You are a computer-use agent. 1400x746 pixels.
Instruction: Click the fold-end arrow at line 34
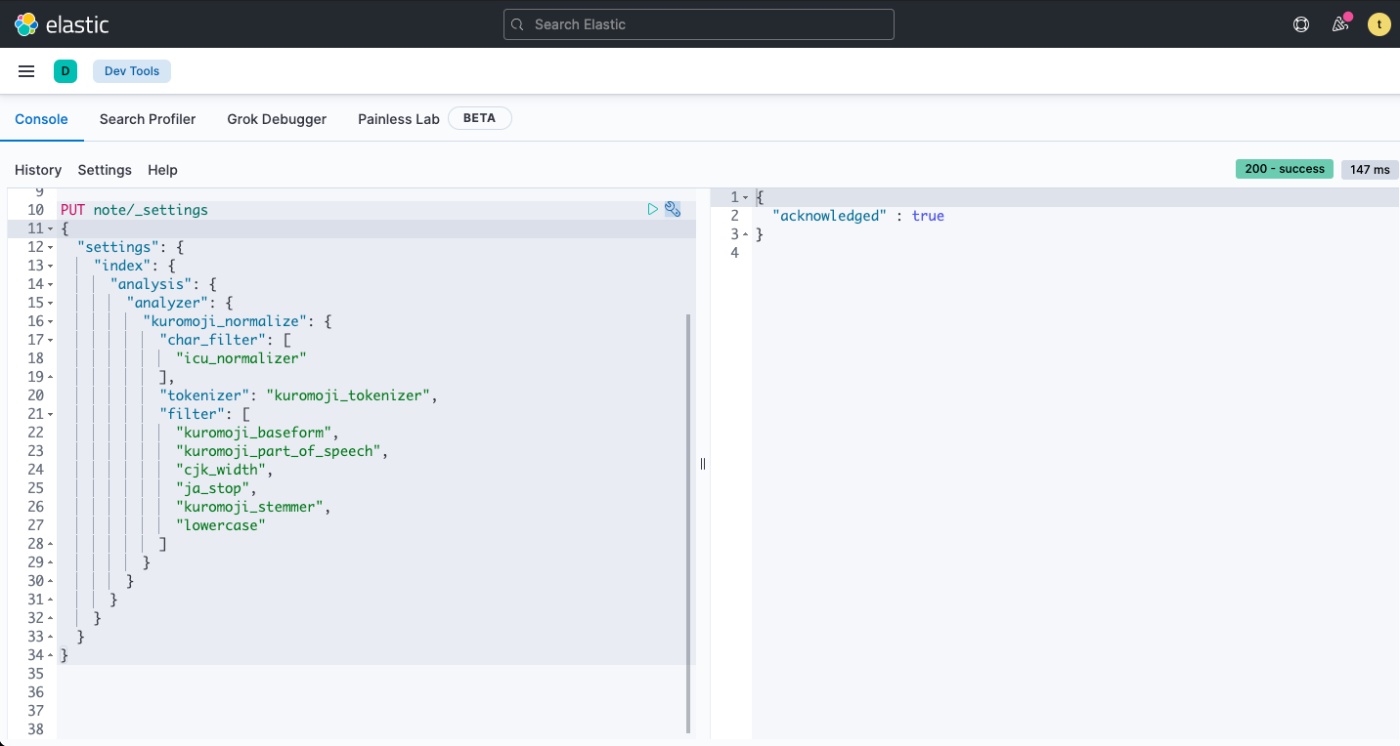tap(51, 655)
